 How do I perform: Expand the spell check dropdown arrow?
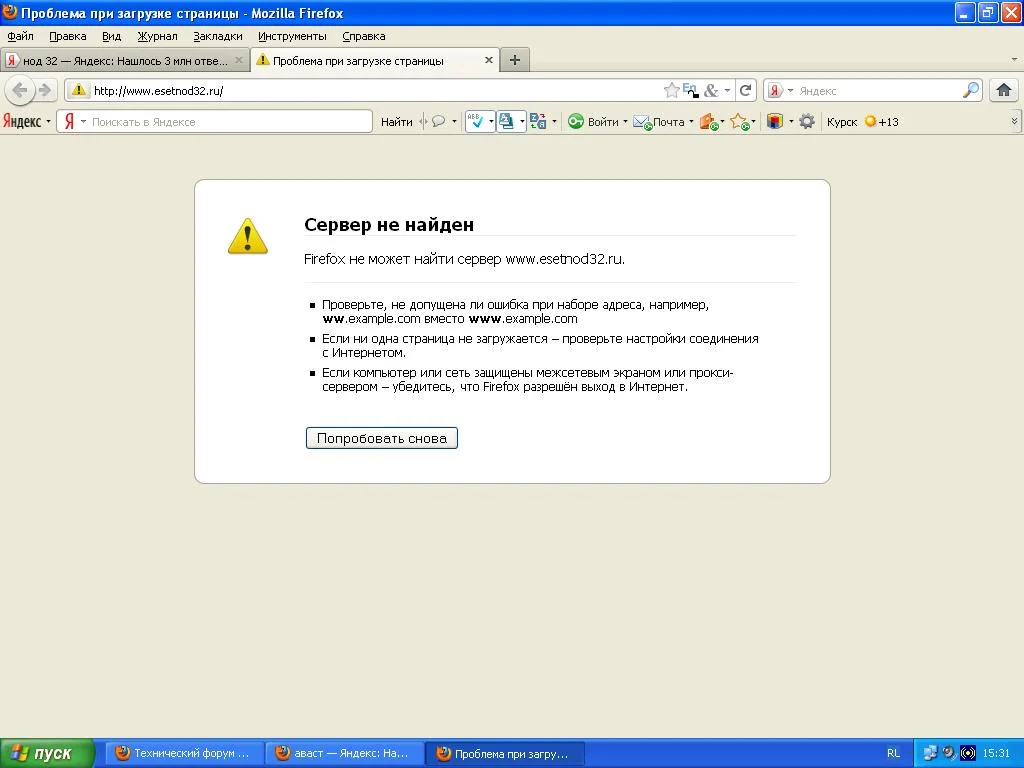tap(491, 122)
